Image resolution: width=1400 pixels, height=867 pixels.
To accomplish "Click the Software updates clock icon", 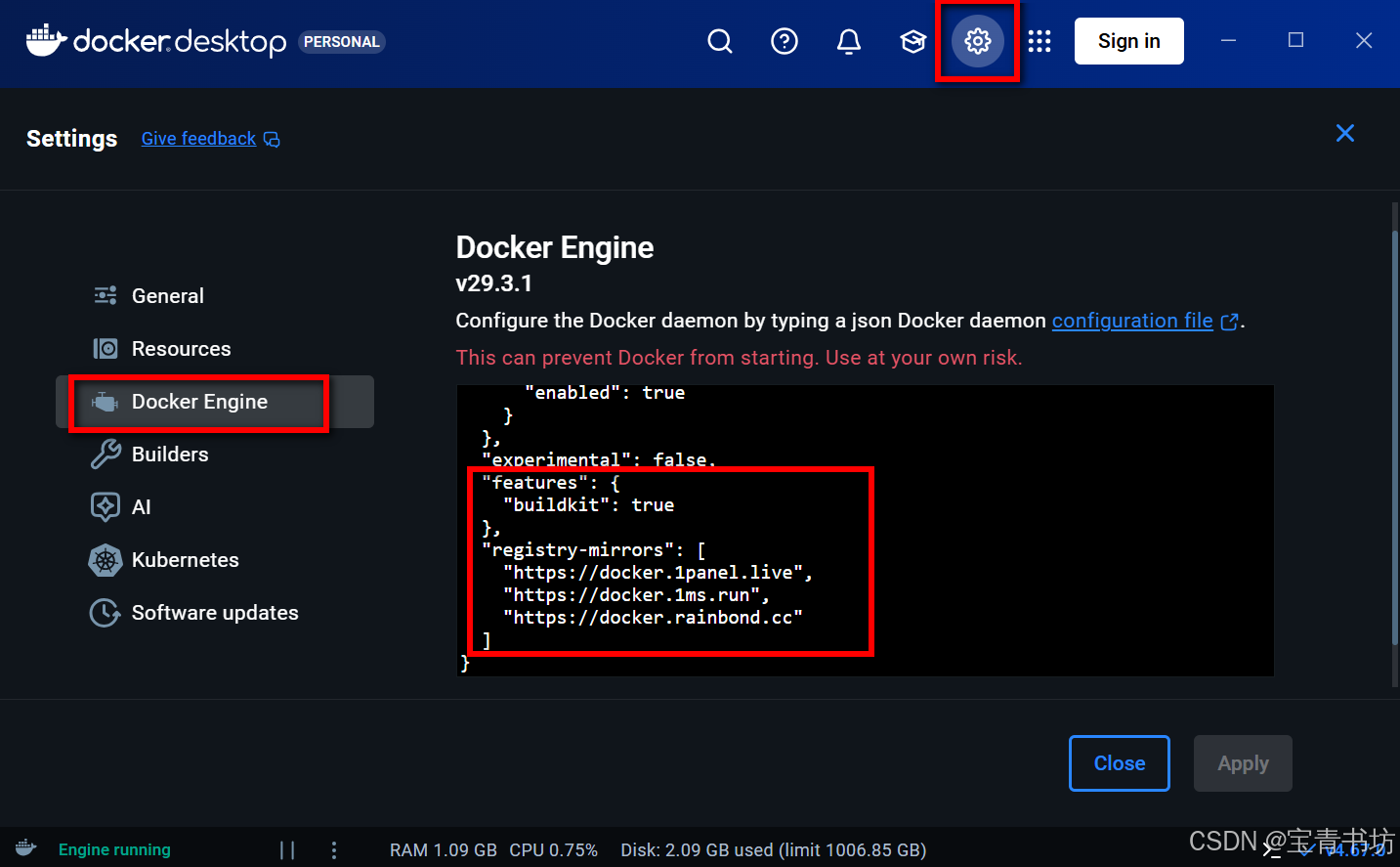I will (106, 613).
